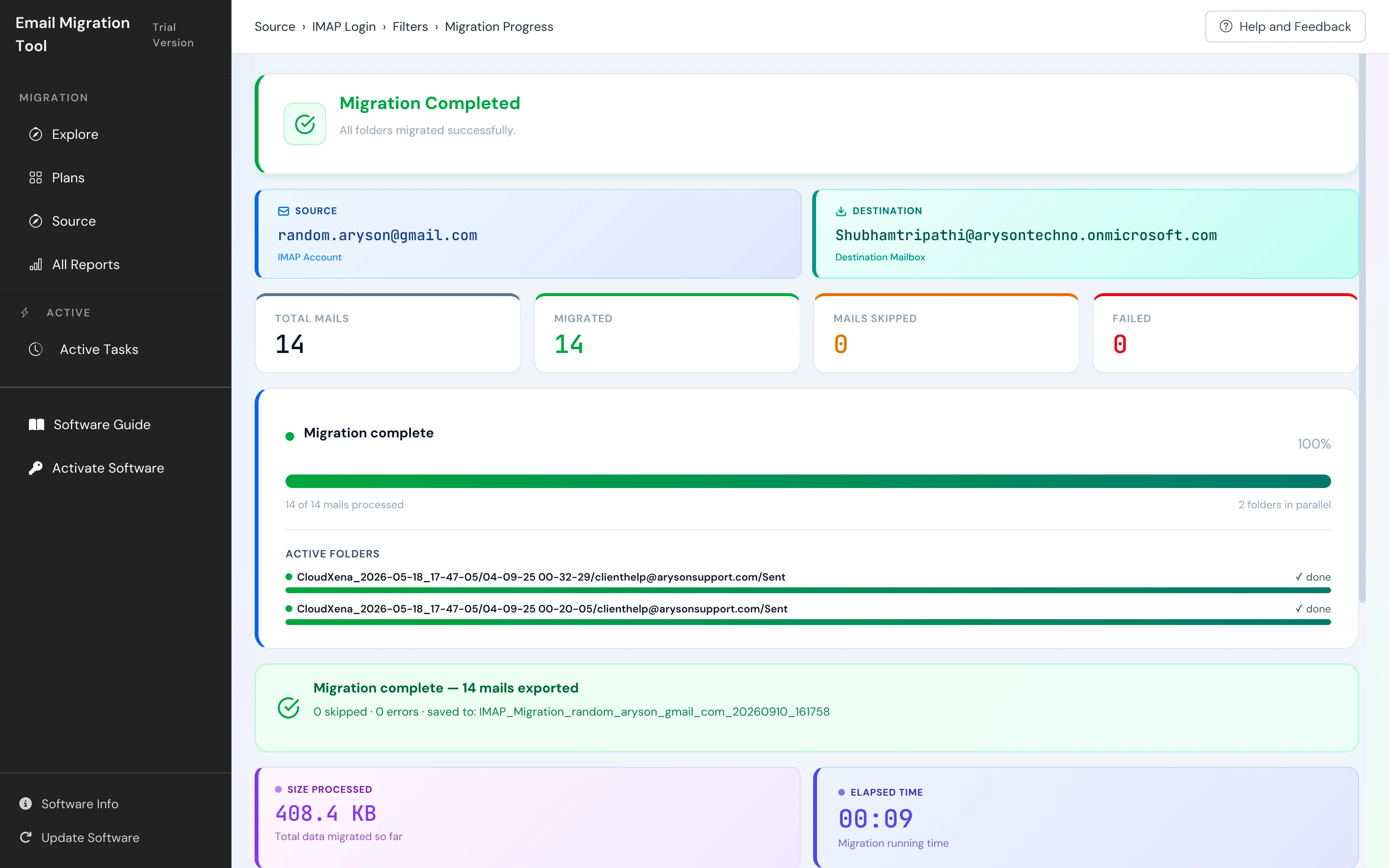The width and height of the screenshot is (1389, 868).
Task: Click the 00:09 elapsed time value
Action: (x=875, y=819)
